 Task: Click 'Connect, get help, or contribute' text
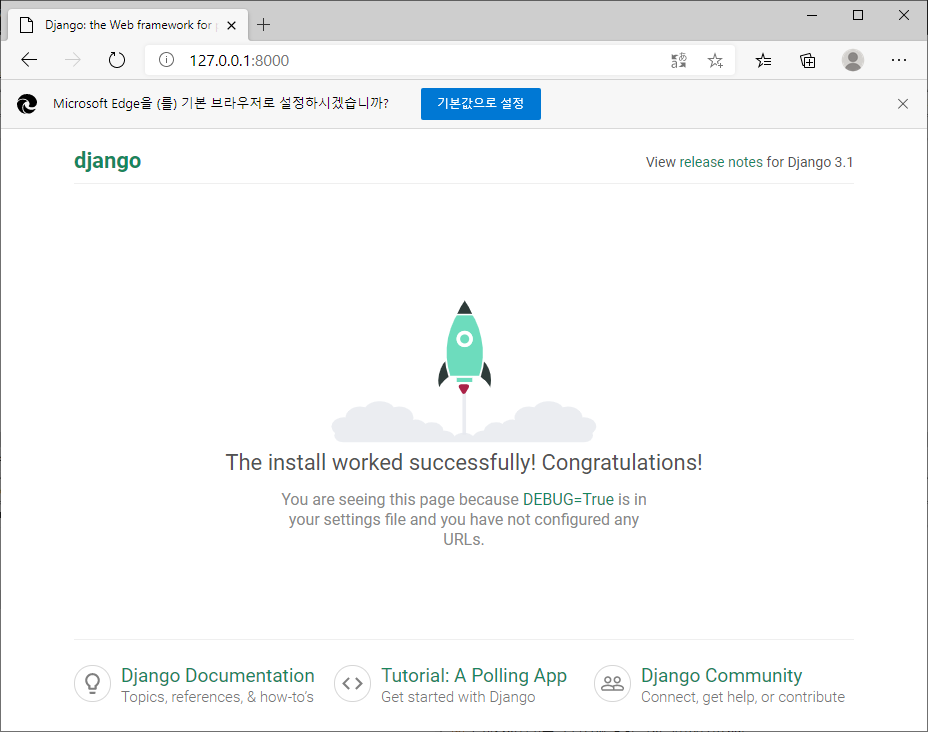(x=743, y=697)
